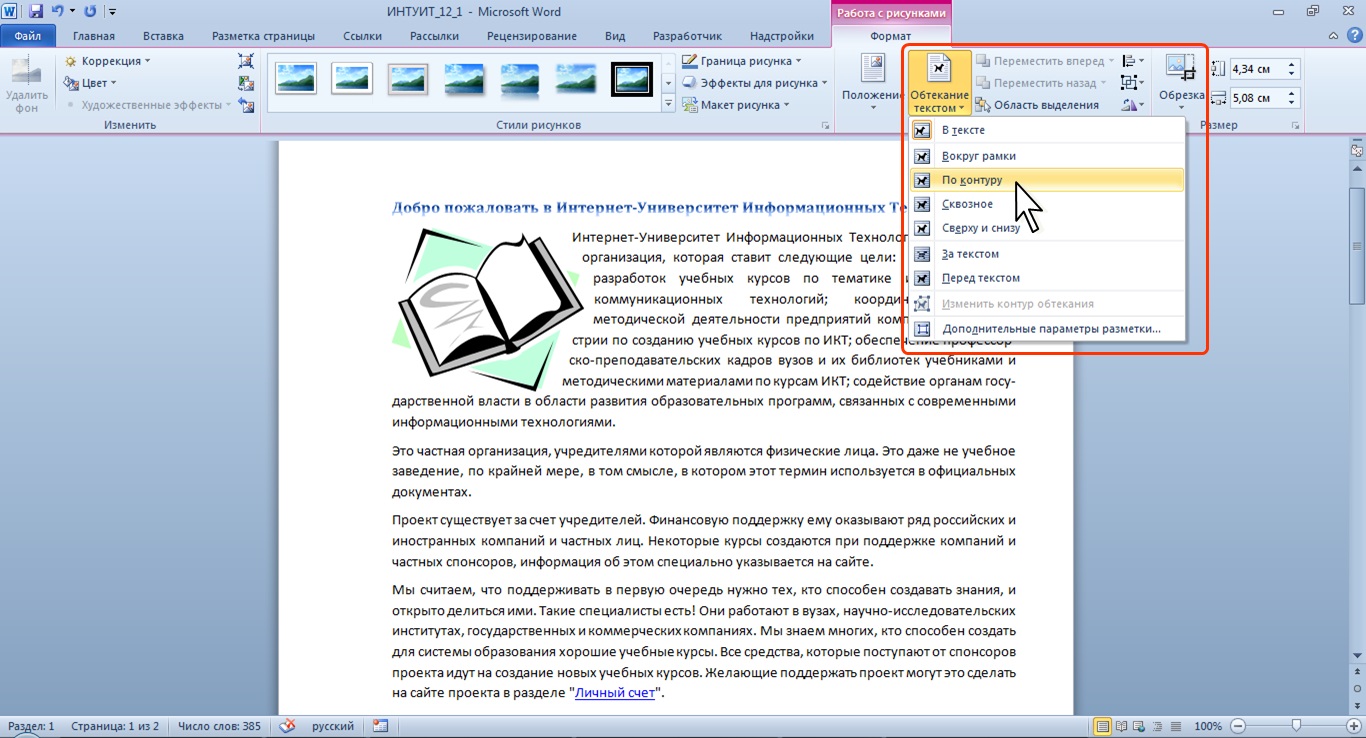Viewport: 1366px width, 738px height.
Task: Open Word help question mark icon
Action: click(1353, 36)
